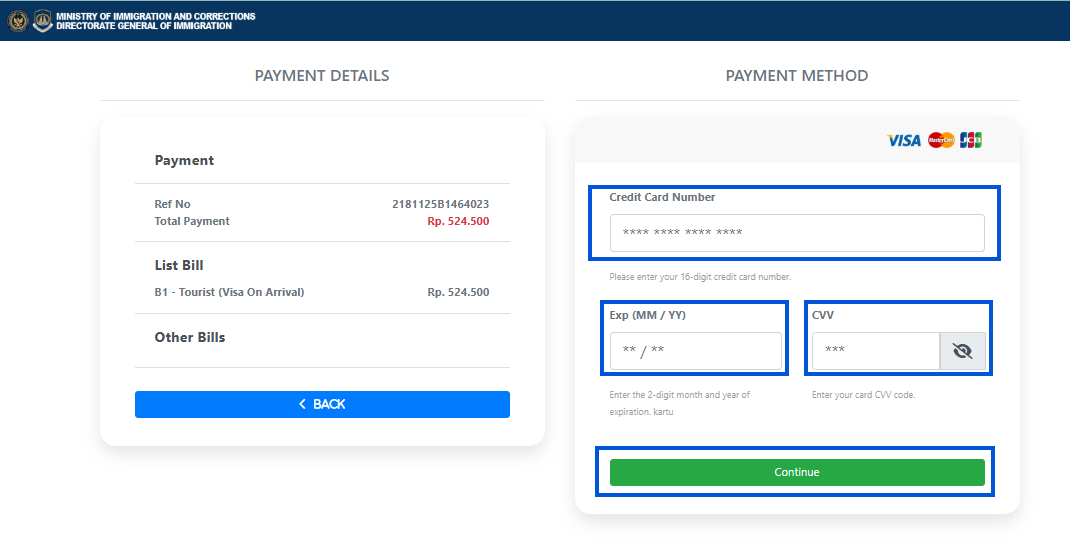
Task: Toggle CVV visibility with the eye icon
Action: tap(963, 351)
